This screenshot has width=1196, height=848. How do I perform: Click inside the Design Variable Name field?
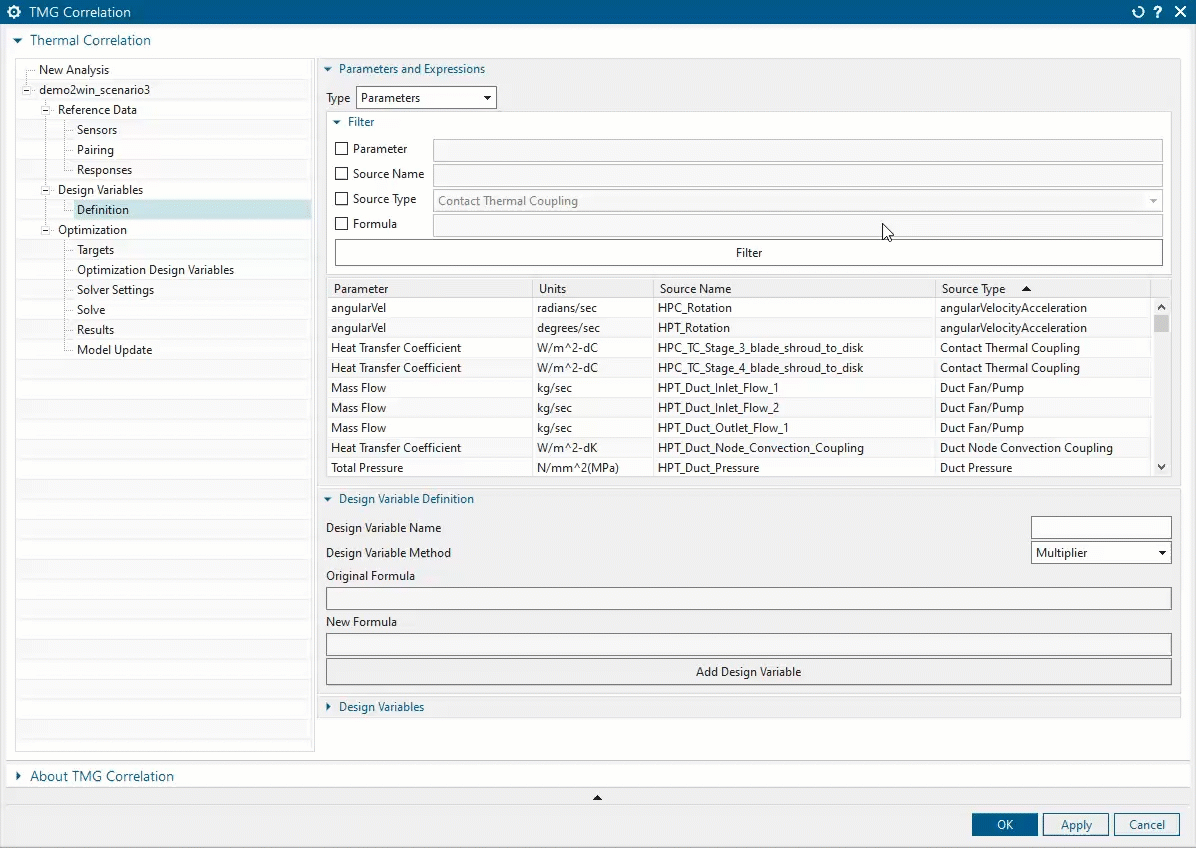(1100, 527)
